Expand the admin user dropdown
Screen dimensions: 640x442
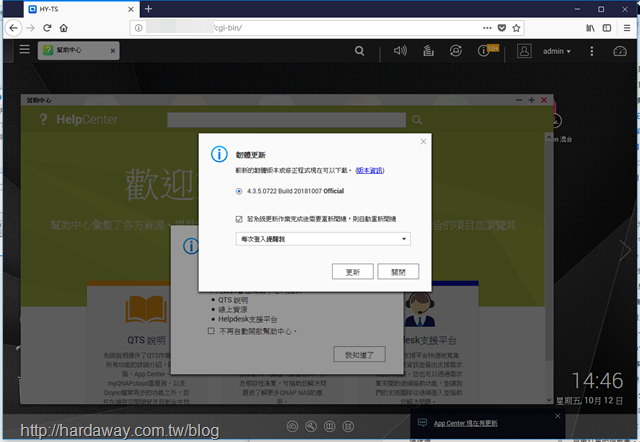(x=556, y=51)
